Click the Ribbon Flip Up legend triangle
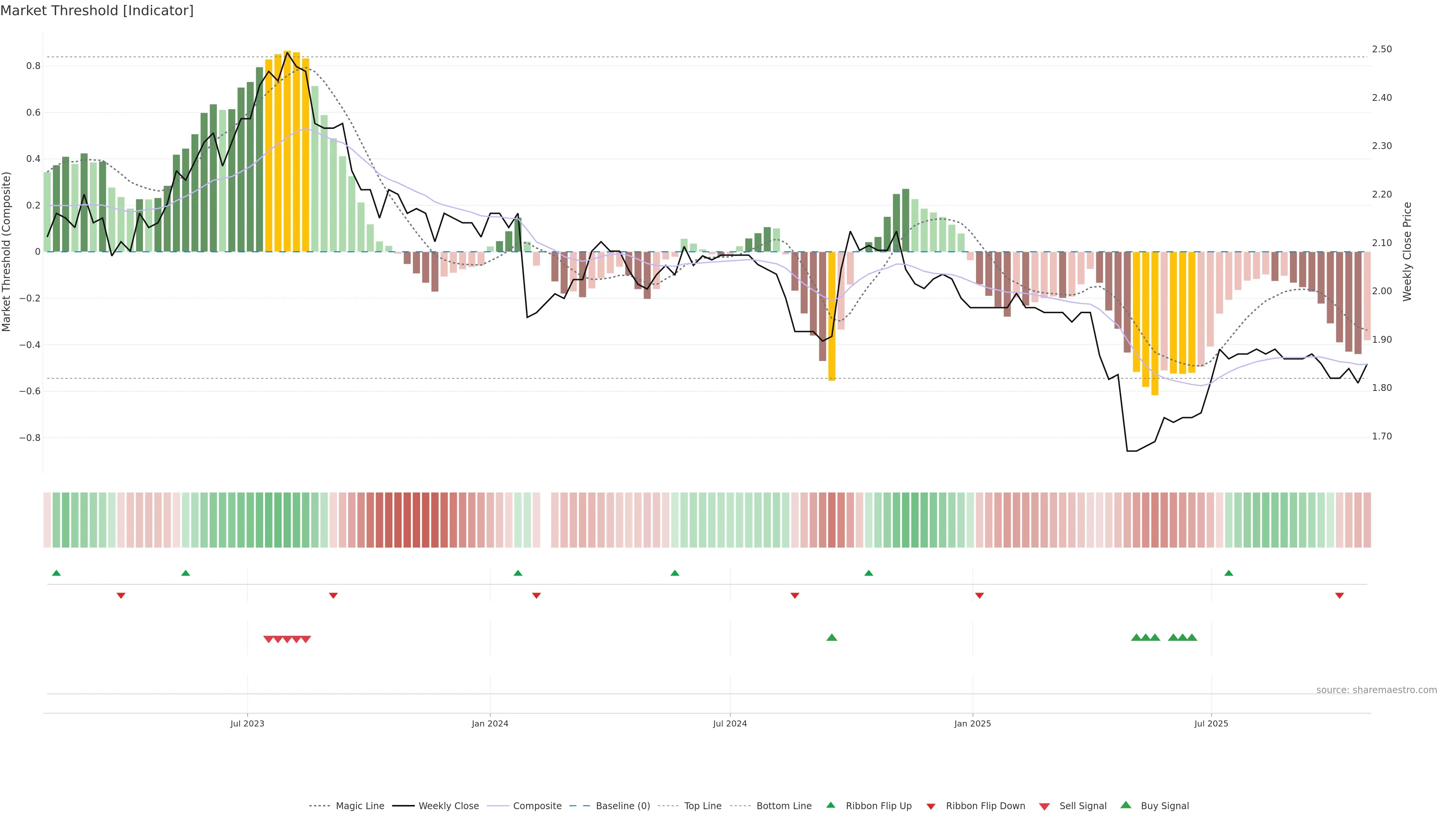The image size is (1456, 819). (830, 805)
